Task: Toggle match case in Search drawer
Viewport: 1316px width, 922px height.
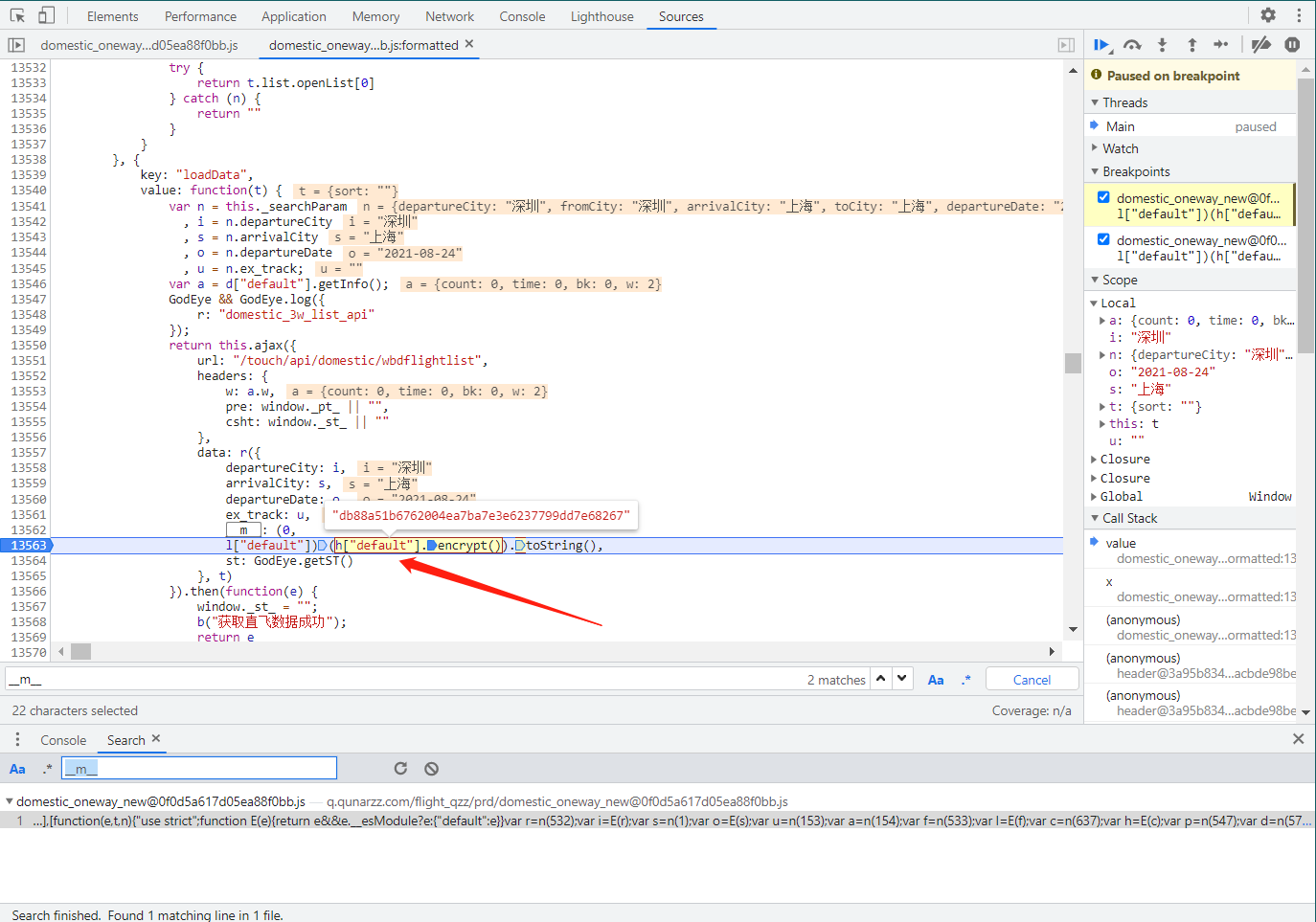Action: 17,769
